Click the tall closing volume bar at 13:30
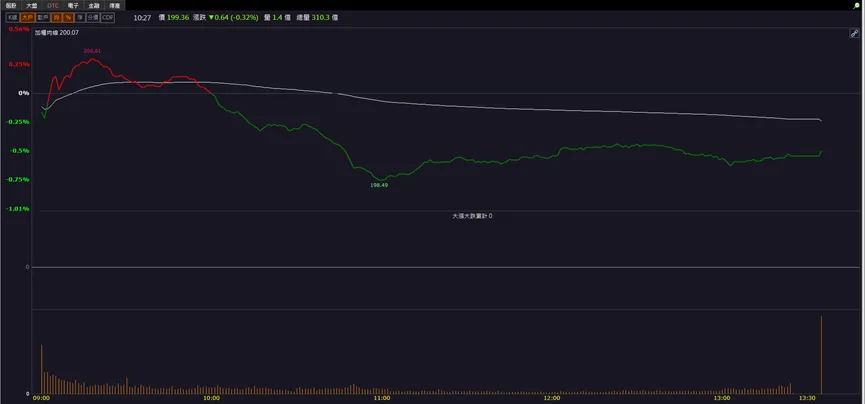 coord(821,355)
